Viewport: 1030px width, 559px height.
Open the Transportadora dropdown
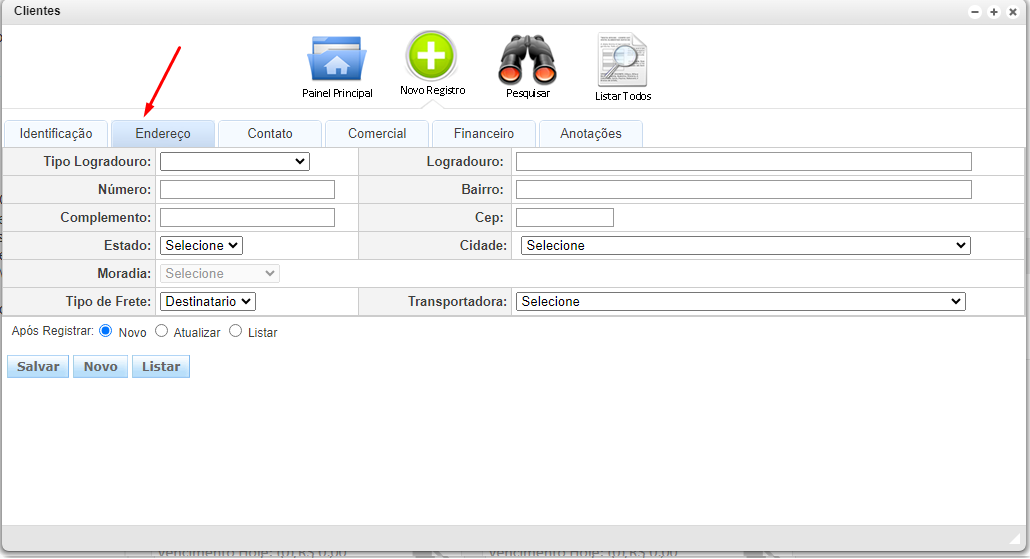point(740,301)
